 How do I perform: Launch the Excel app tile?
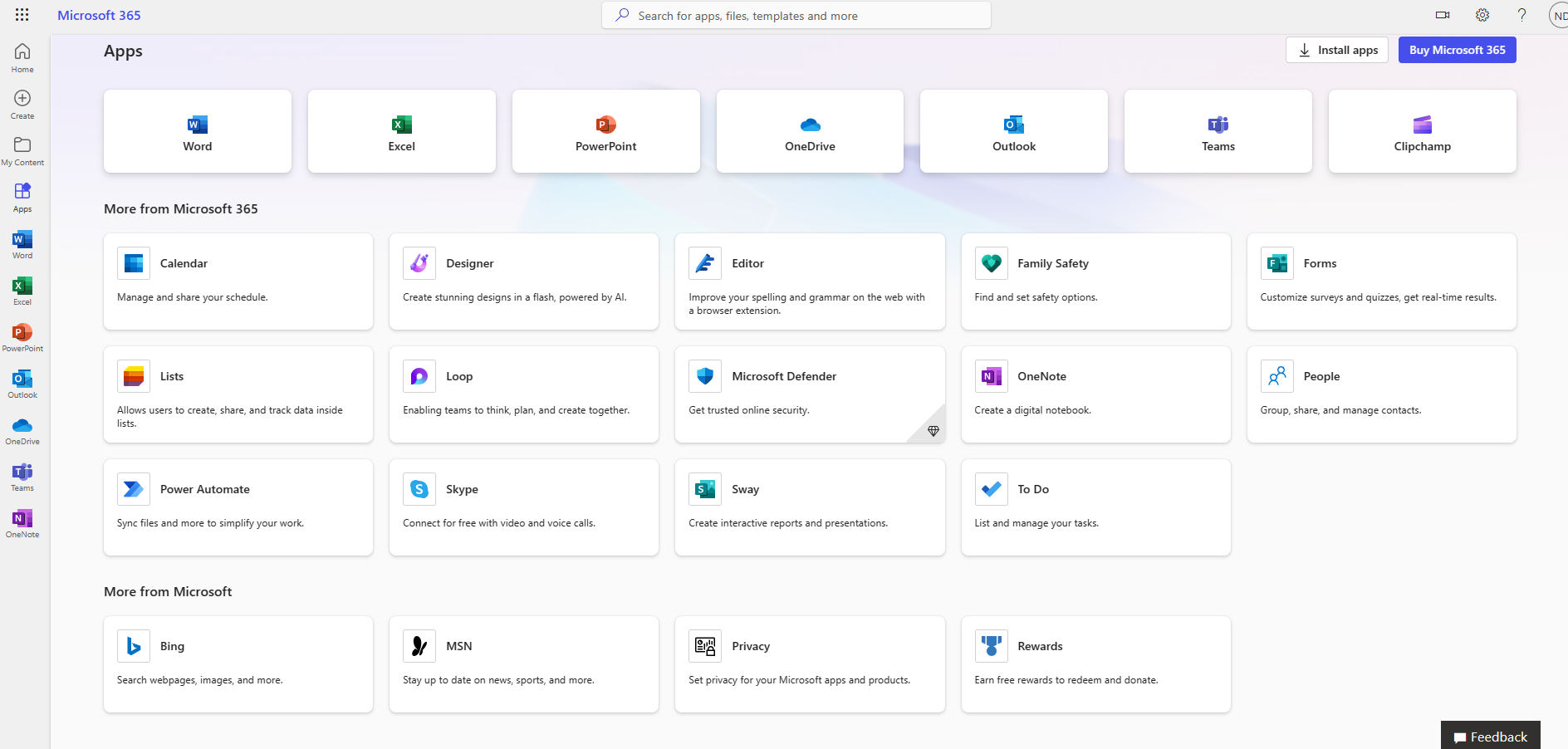pos(402,131)
